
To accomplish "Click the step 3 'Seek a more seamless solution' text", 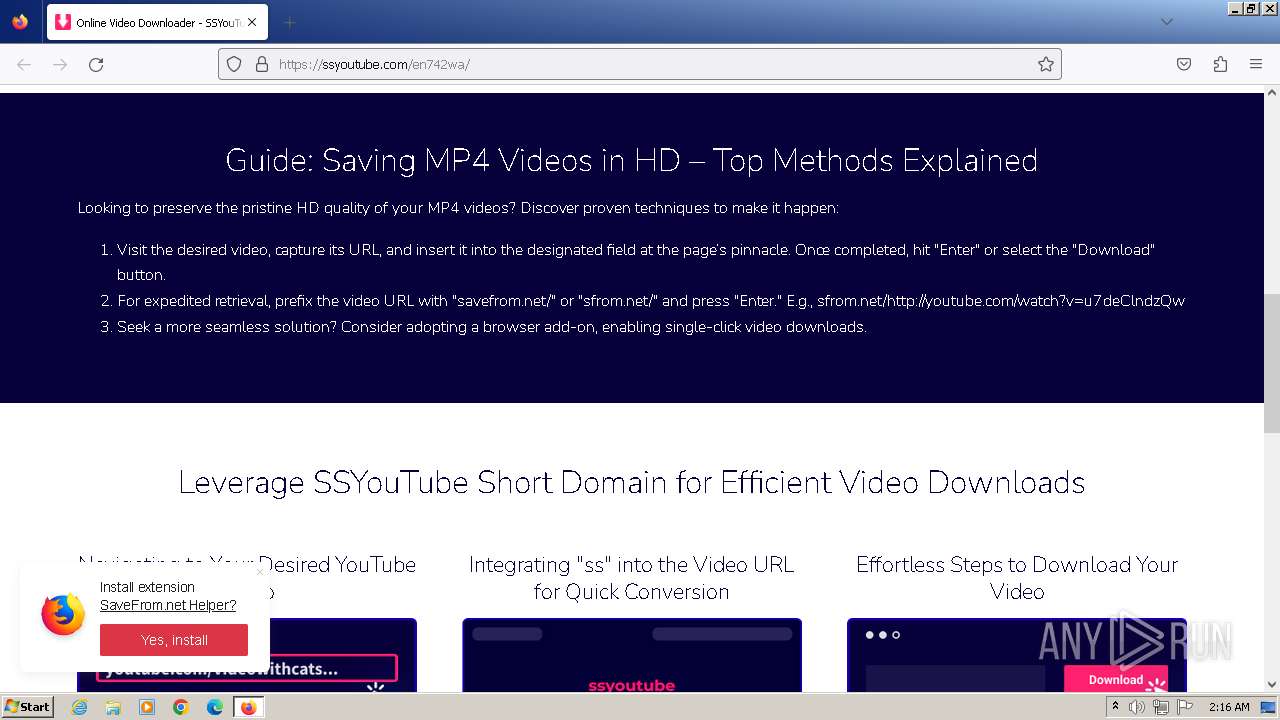I will coord(491,326).
